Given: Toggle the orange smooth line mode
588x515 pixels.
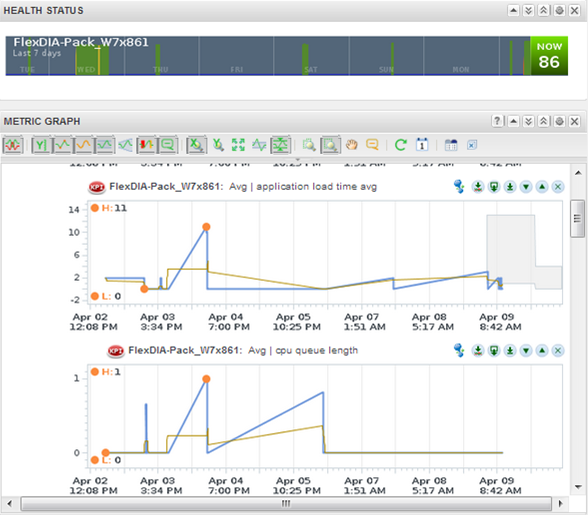Looking at the screenshot, I should [x=83, y=145].
